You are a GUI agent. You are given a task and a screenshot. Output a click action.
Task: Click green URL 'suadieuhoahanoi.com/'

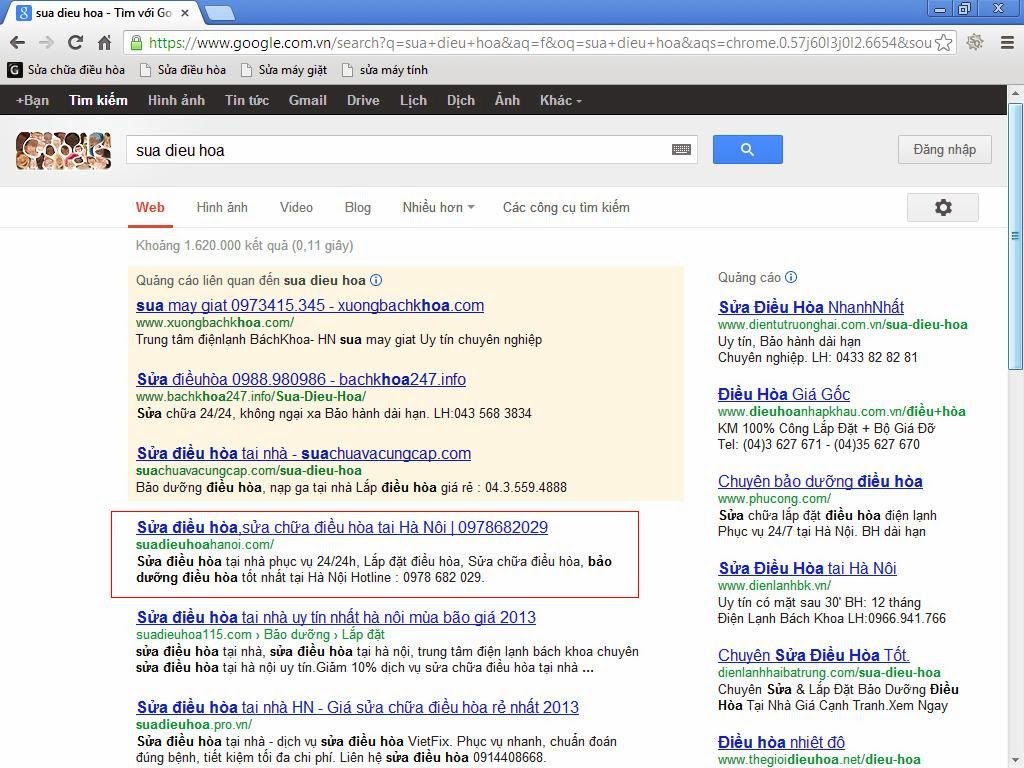pos(205,545)
